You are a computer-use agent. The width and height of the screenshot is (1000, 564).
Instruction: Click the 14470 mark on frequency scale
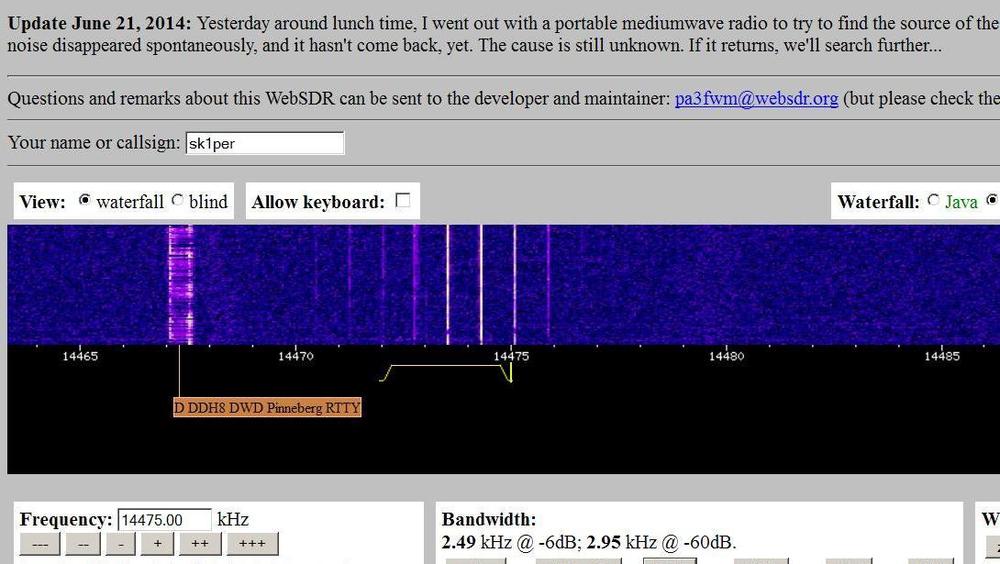click(295, 356)
